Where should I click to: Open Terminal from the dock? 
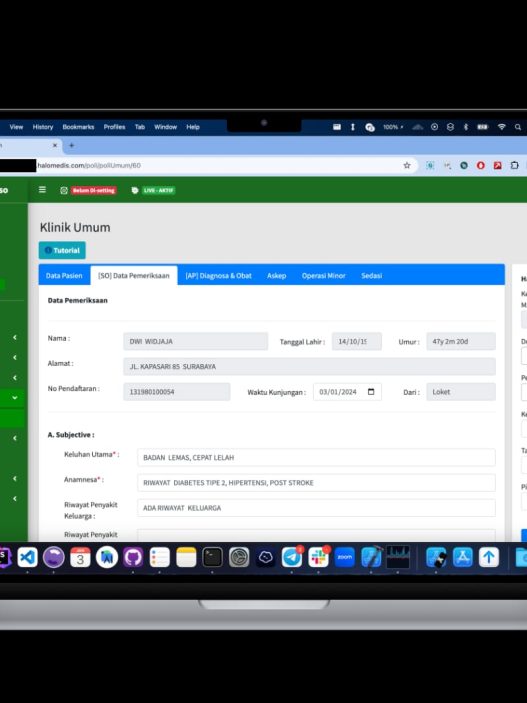213,557
